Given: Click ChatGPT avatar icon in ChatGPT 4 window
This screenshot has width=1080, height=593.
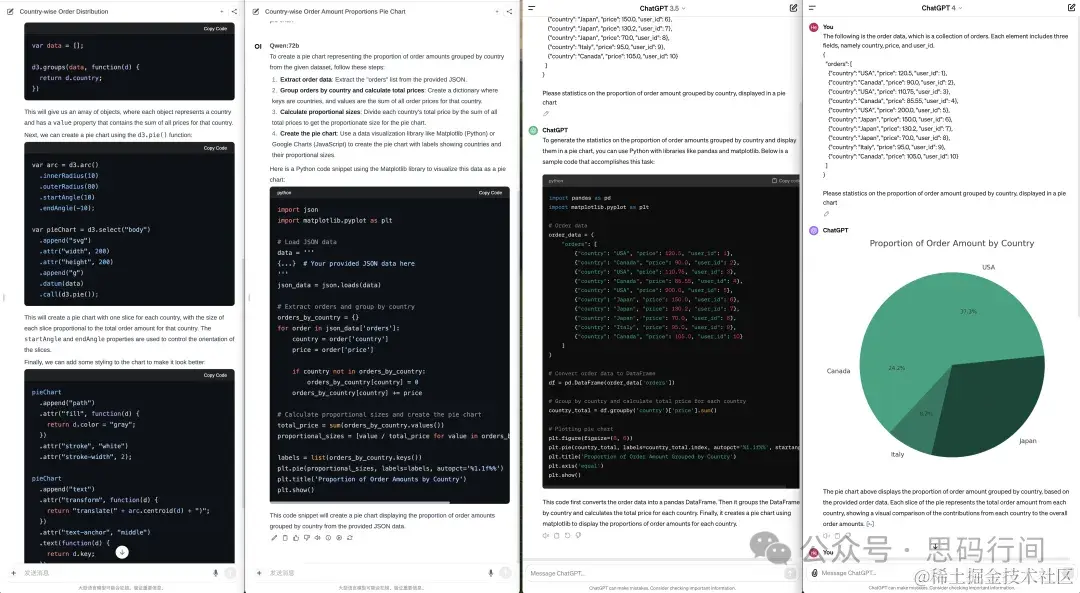Looking at the screenshot, I should click(x=813, y=230).
